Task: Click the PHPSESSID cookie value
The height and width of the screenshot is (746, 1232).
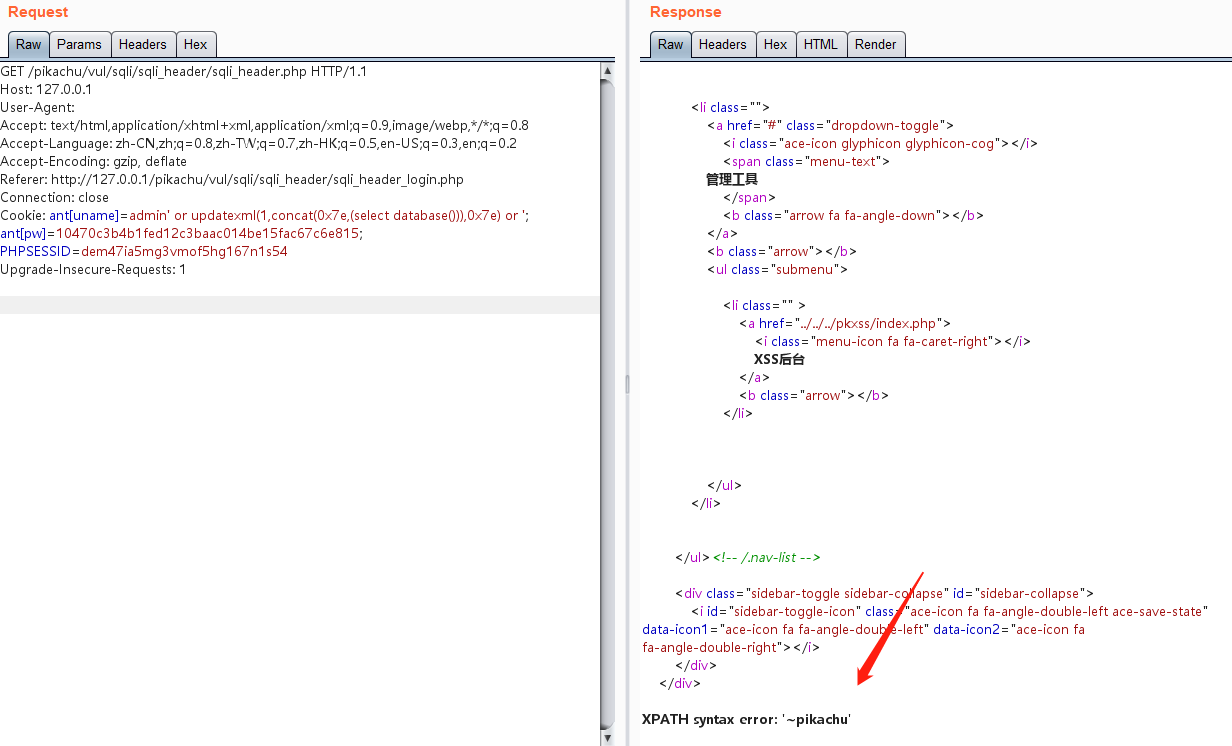Action: point(184,251)
